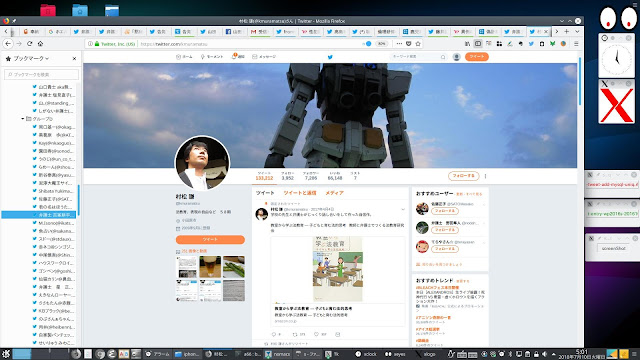Reload the page with the refresh icon

click(x=29, y=44)
